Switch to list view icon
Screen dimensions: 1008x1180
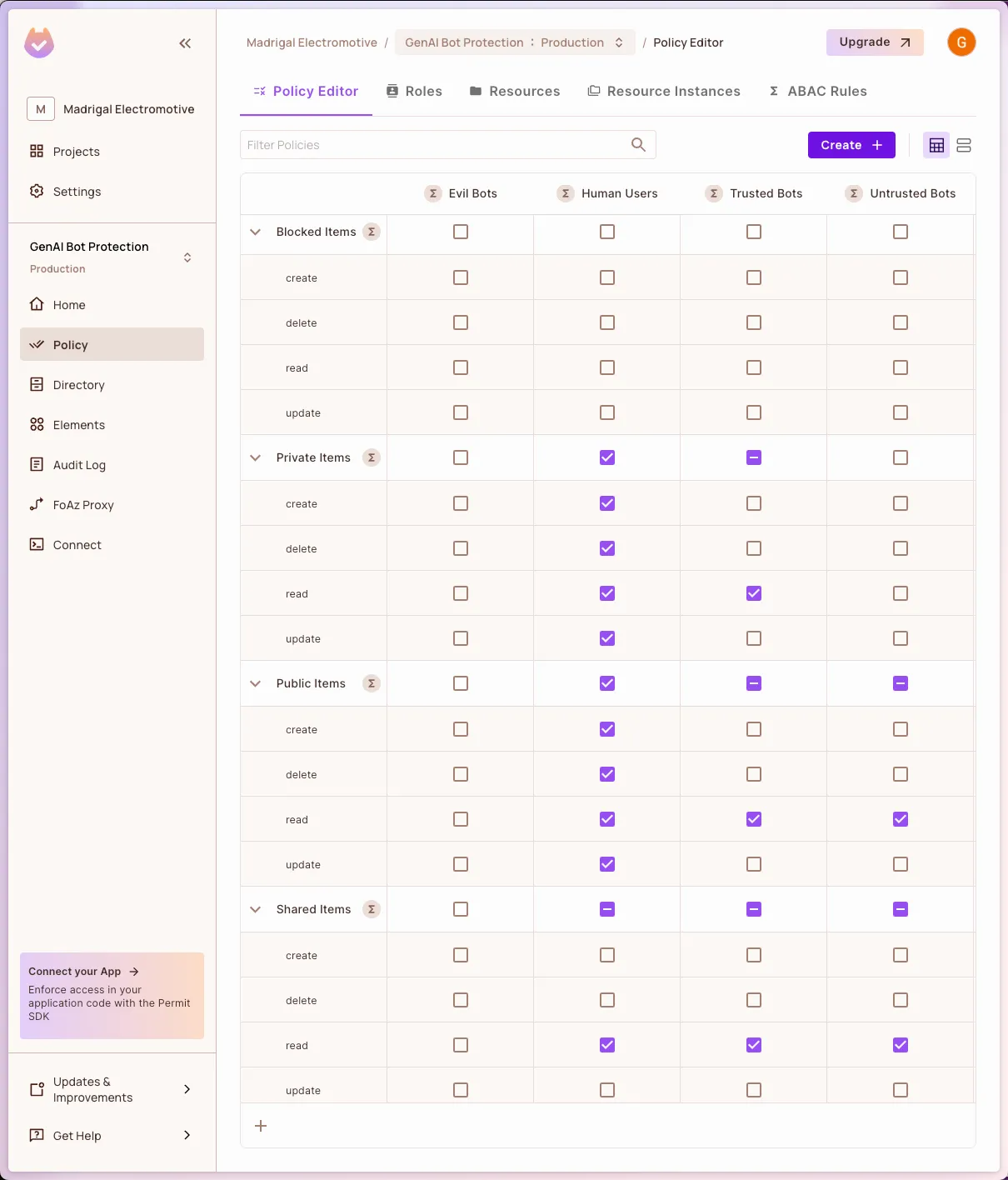coord(964,145)
